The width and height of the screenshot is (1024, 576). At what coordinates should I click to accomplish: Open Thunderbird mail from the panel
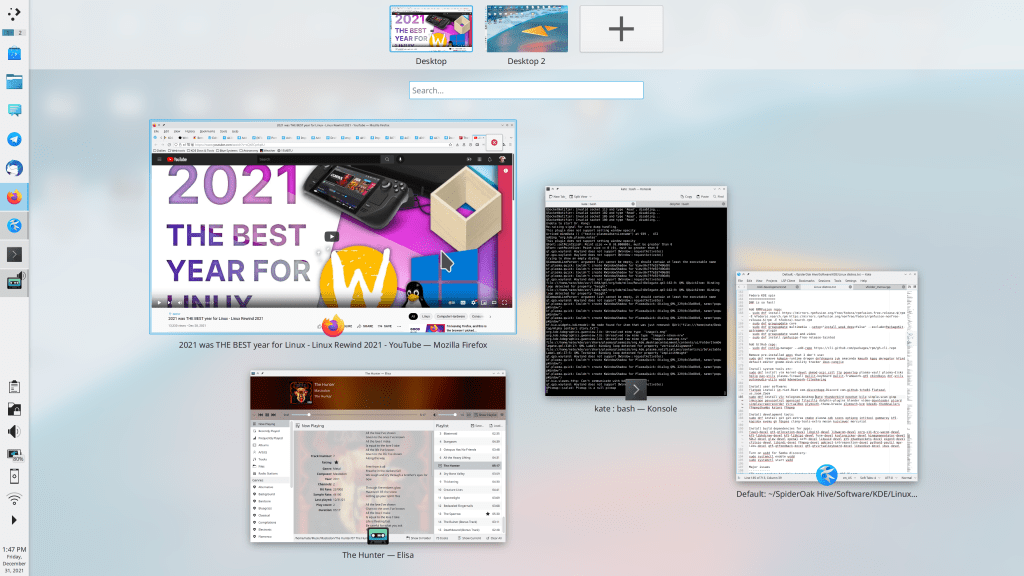tap(14, 168)
